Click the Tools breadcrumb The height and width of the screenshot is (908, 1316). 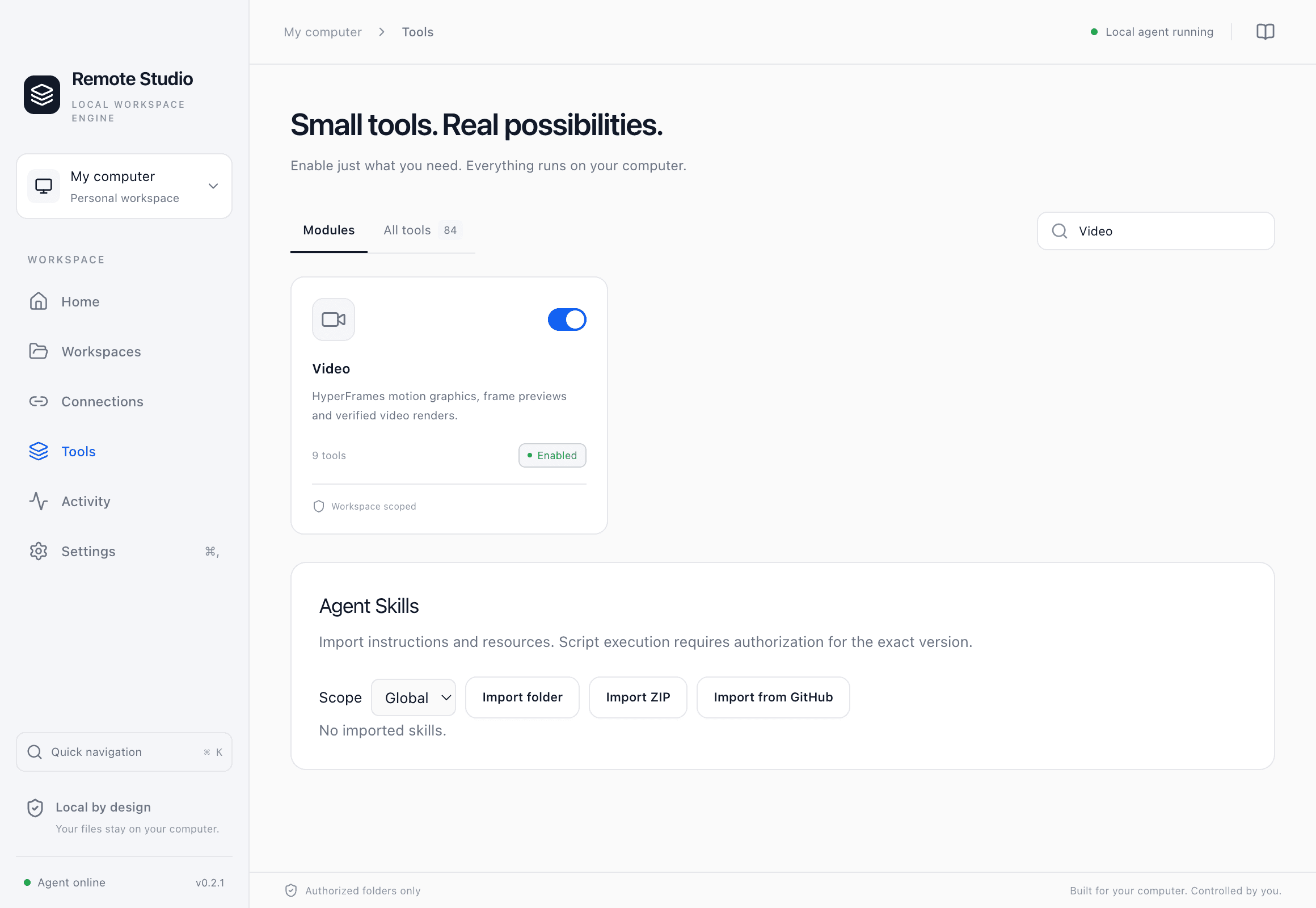(417, 32)
